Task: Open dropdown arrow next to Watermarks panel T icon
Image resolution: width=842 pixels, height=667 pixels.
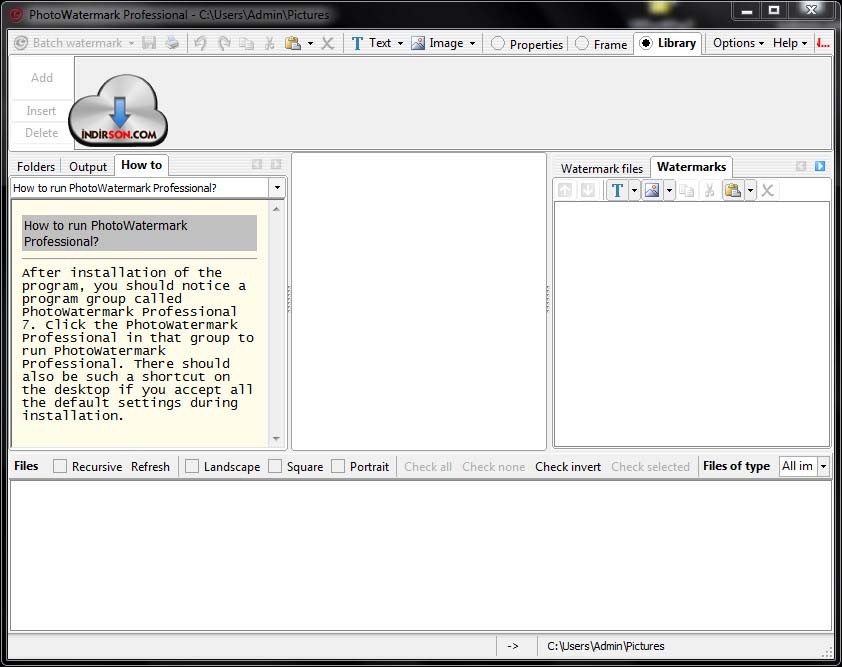Action: click(x=634, y=190)
